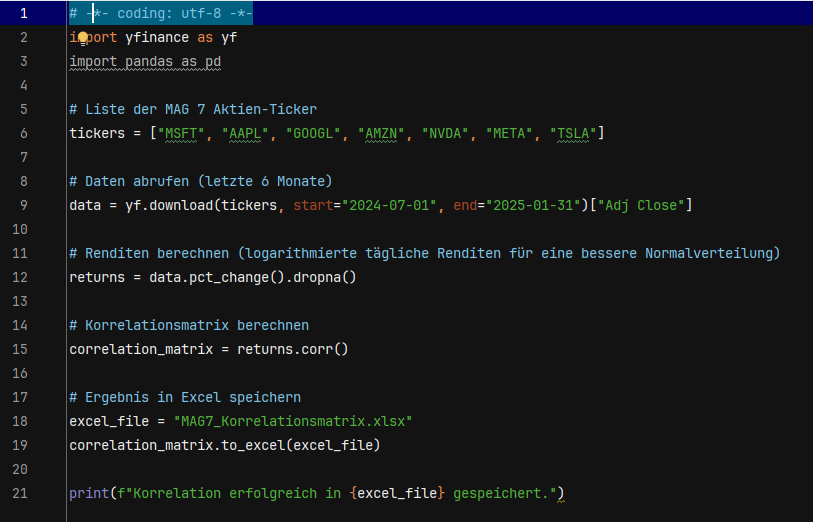Click the yellow lightbulb quick-fix icon

[84, 37]
